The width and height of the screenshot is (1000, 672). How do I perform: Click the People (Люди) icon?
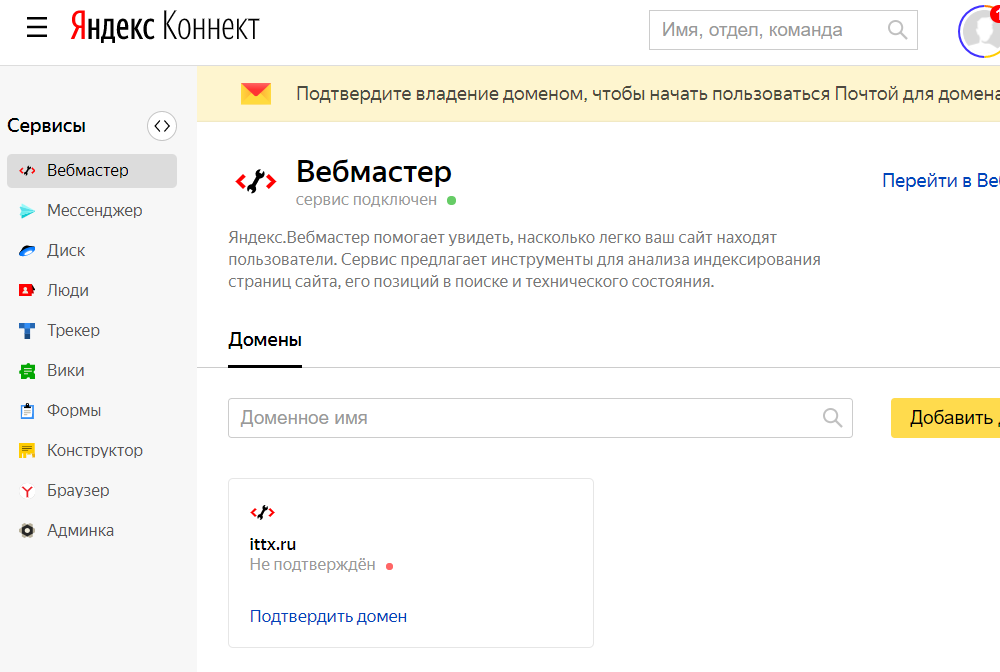pyautogui.click(x=28, y=291)
